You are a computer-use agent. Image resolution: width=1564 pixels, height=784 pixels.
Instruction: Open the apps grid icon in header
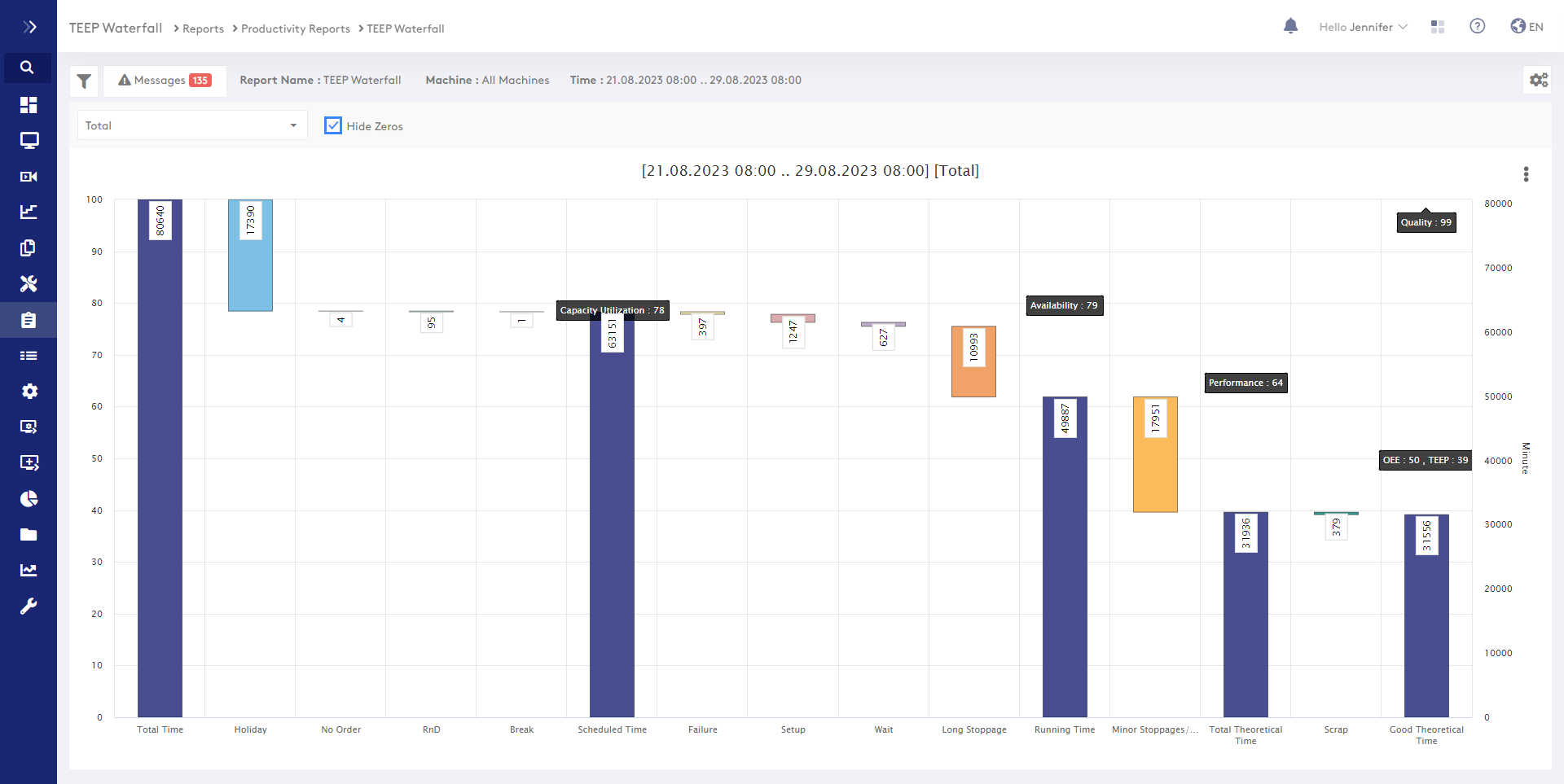(1438, 27)
